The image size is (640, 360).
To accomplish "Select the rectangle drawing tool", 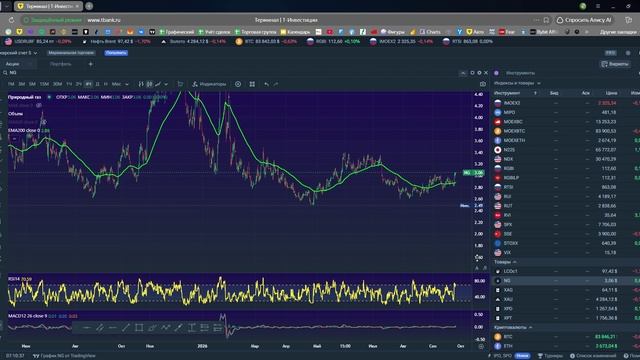I will (139, 327).
